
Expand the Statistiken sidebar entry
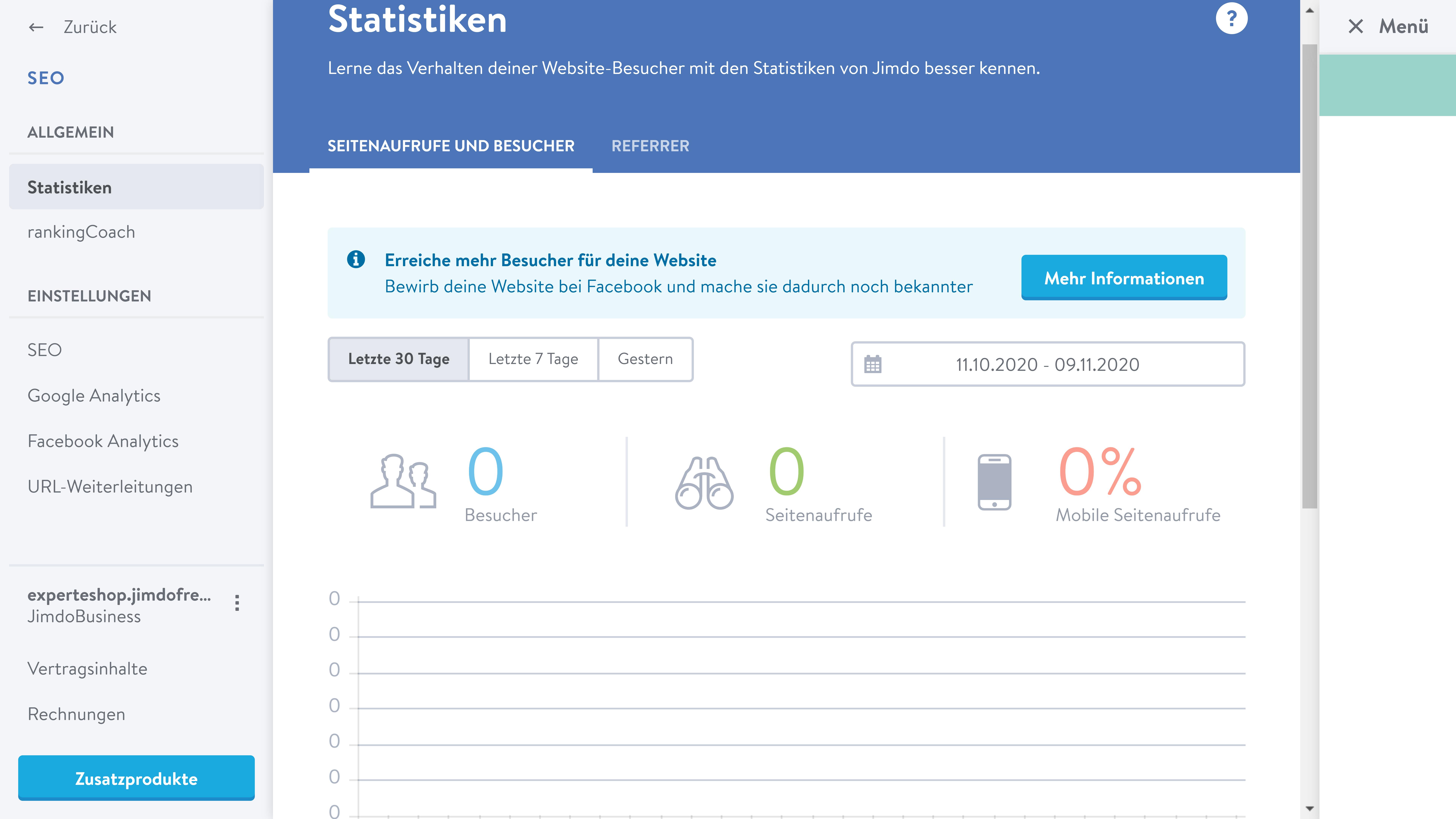70,187
